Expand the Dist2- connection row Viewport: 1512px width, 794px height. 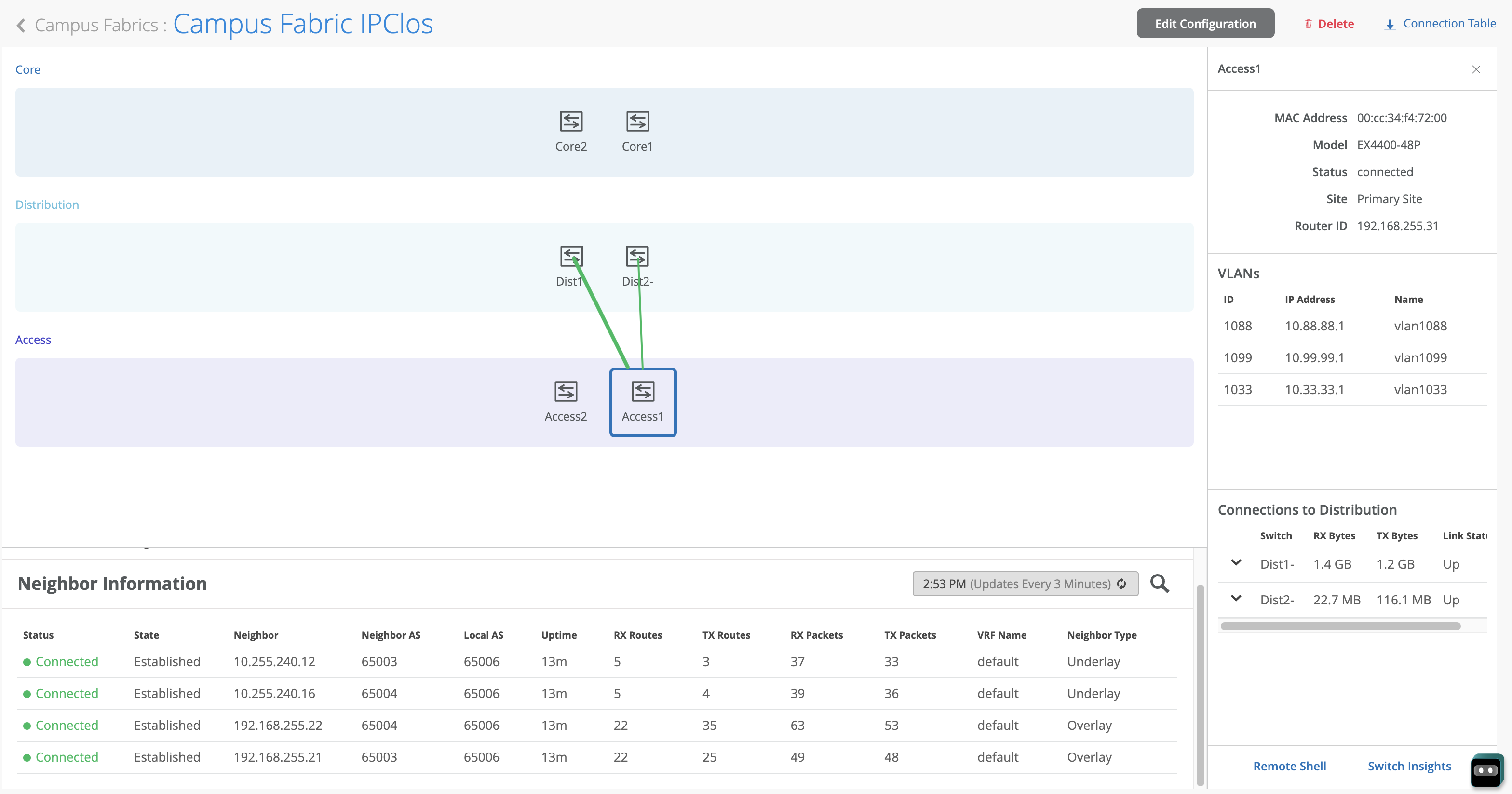coord(1236,599)
